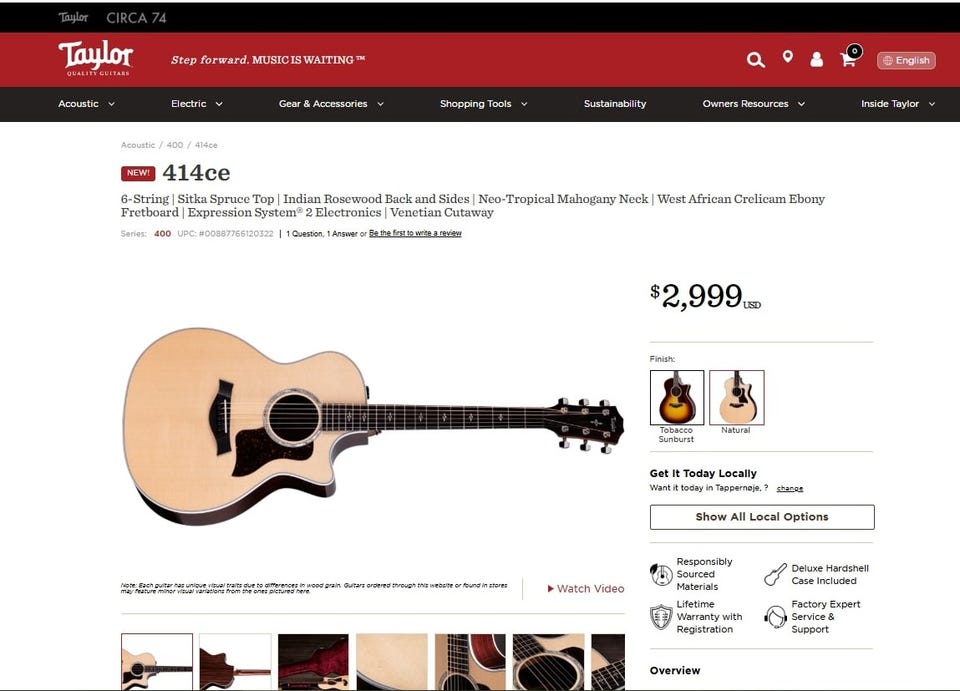Viewport: 960px width, 691px height.
Task: Open the Sustainability menu item
Action: tap(615, 104)
